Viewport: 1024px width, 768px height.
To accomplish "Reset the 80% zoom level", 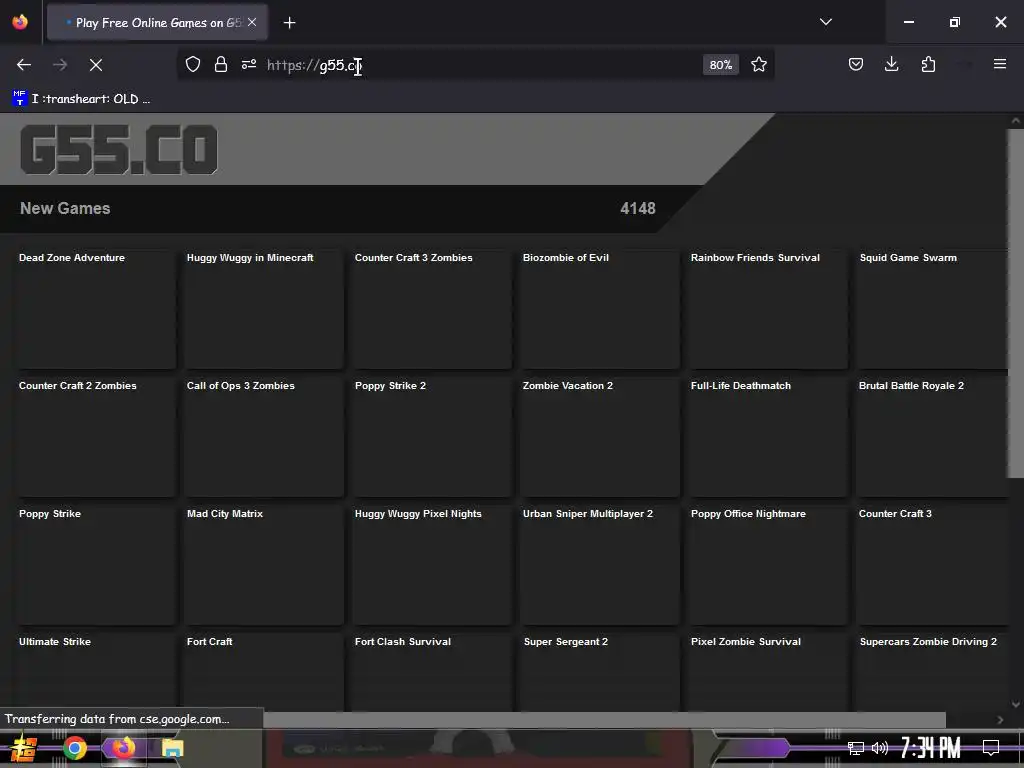I will [721, 65].
